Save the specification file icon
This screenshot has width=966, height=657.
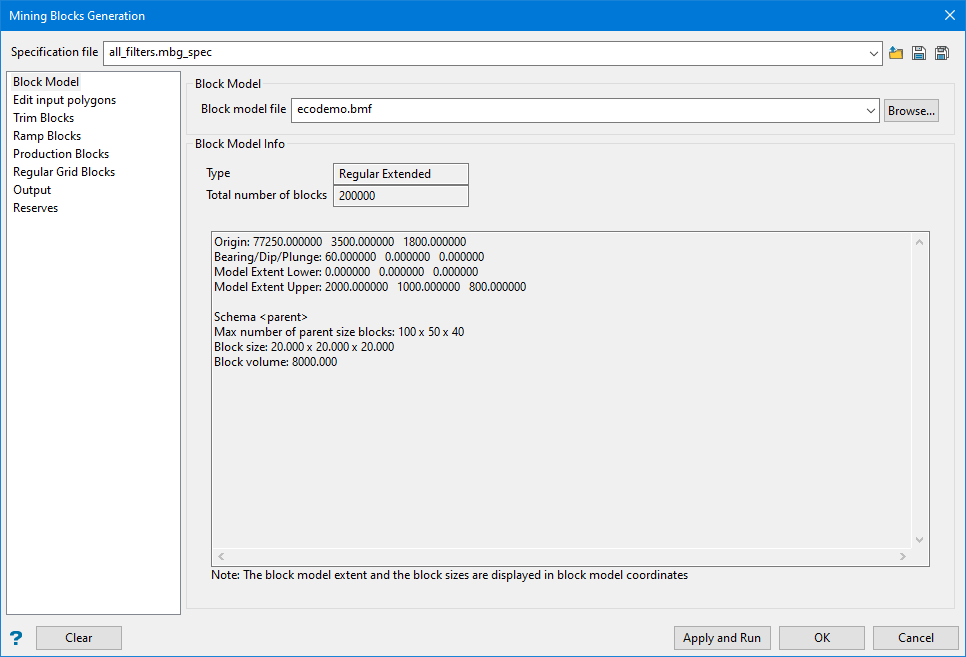coord(919,53)
